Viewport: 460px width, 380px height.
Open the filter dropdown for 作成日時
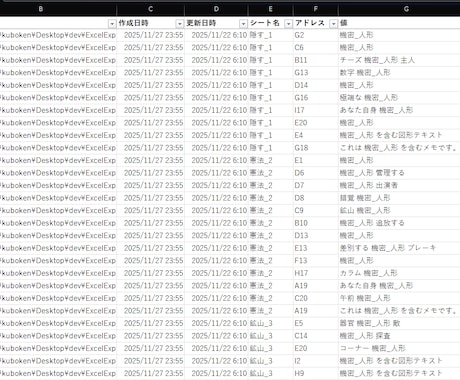tap(179, 24)
